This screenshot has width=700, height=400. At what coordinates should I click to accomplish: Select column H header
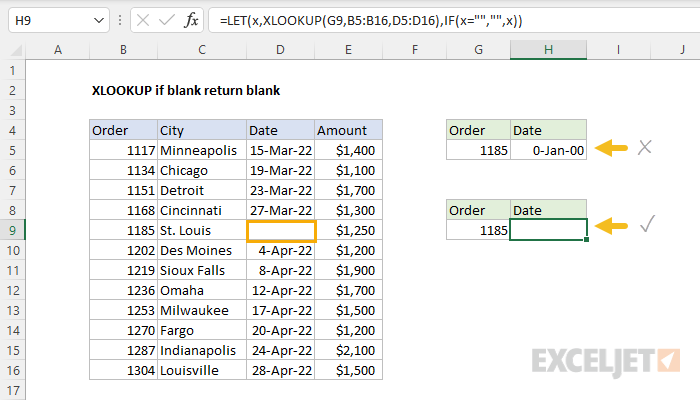tap(548, 50)
